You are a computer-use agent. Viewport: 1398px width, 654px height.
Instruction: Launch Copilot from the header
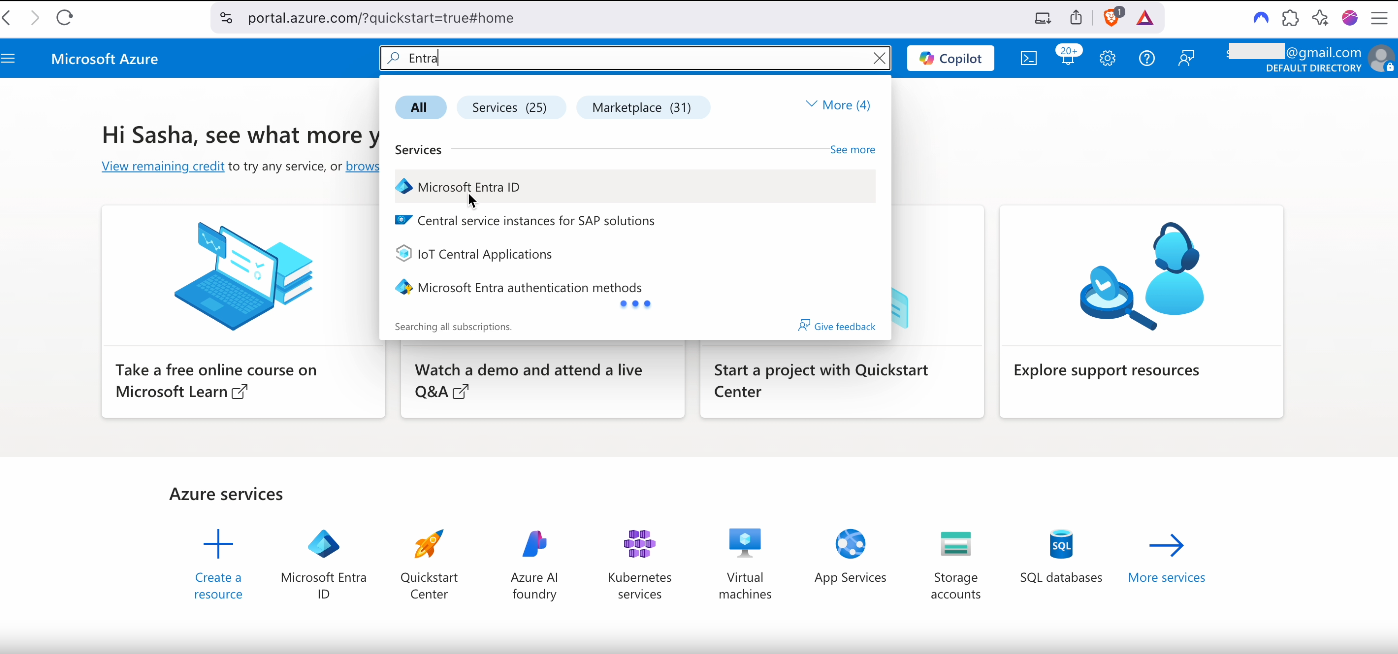pos(951,58)
